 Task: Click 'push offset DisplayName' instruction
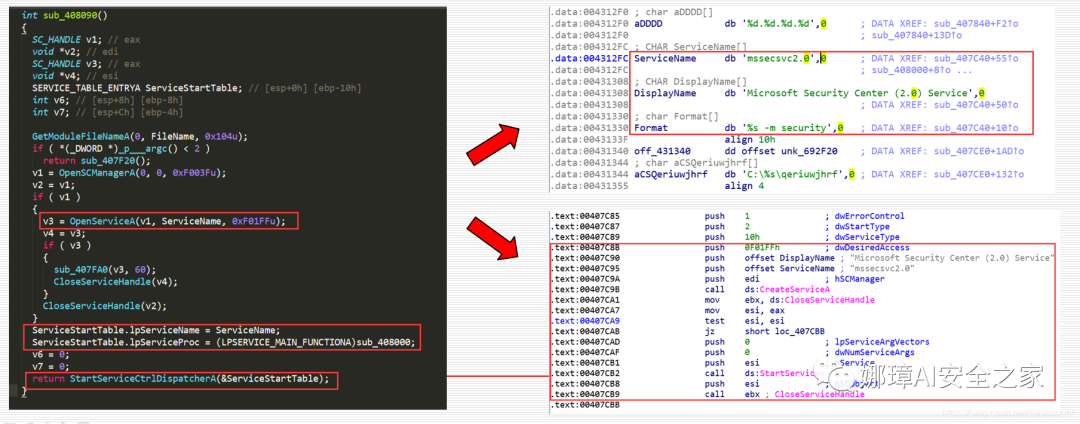pos(878,257)
